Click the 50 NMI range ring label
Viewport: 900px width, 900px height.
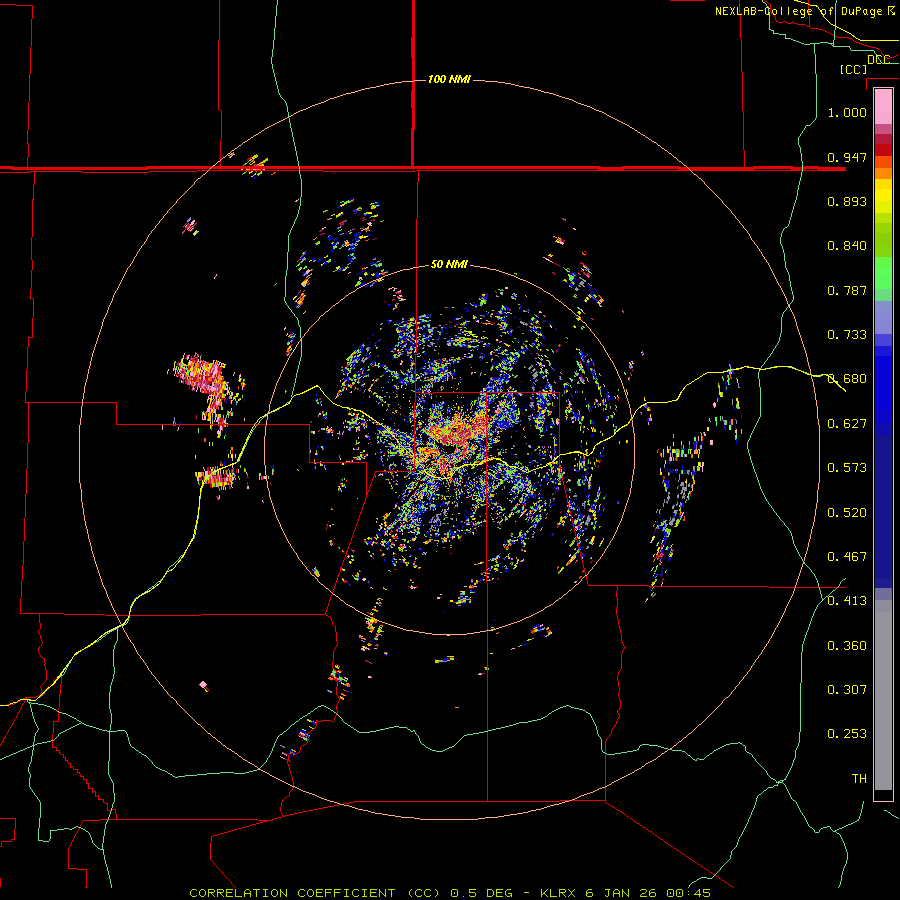pyautogui.click(x=449, y=264)
